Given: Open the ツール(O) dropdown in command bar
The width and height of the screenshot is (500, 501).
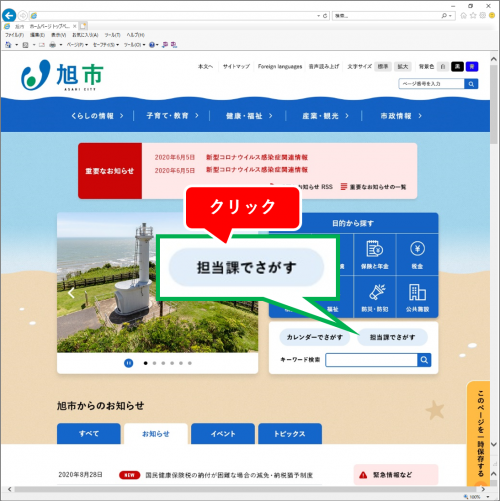Looking at the screenshot, I should click(x=135, y=45).
